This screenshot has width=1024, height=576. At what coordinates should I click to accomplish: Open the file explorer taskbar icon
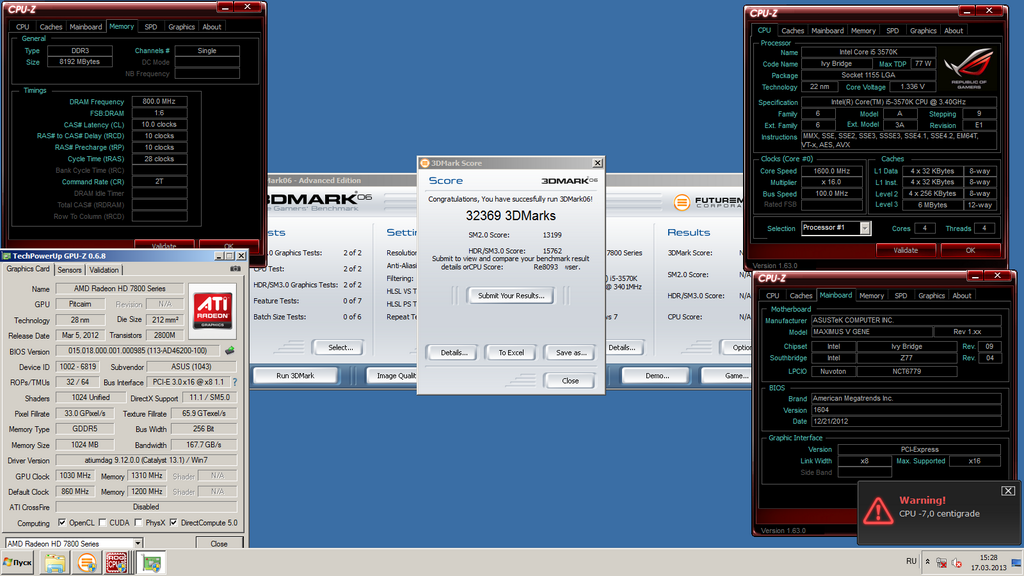coord(55,562)
